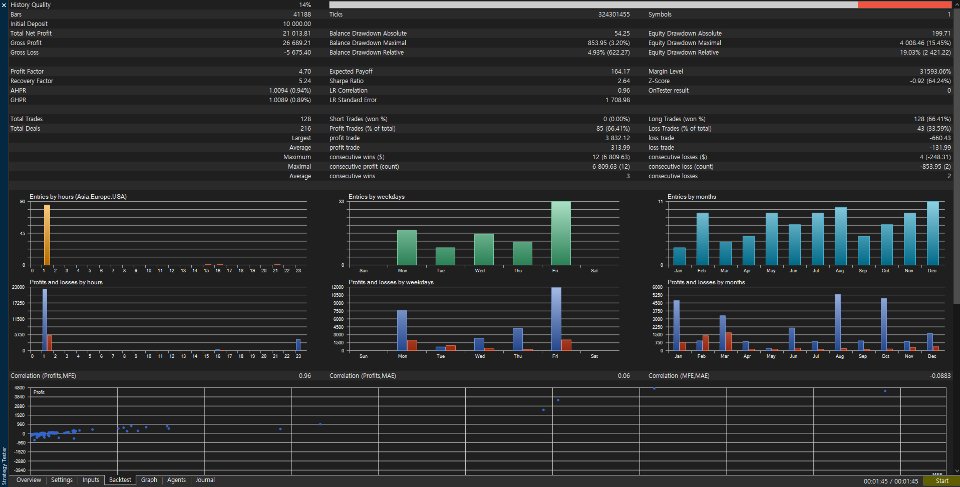Select the Sharpe Ratio value 2.64
This screenshot has height=487, width=960.
coord(624,81)
